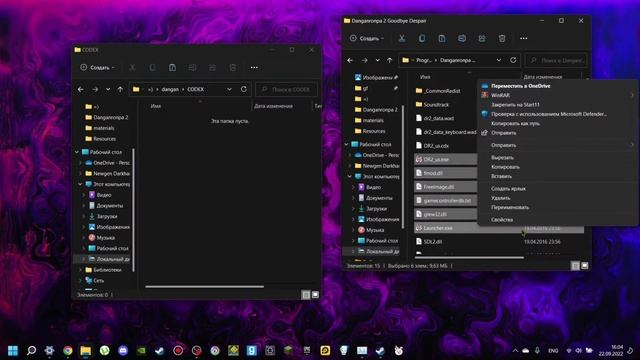The width and height of the screenshot is (640, 360).
Task: Open Windows Start menu
Action: point(13,350)
